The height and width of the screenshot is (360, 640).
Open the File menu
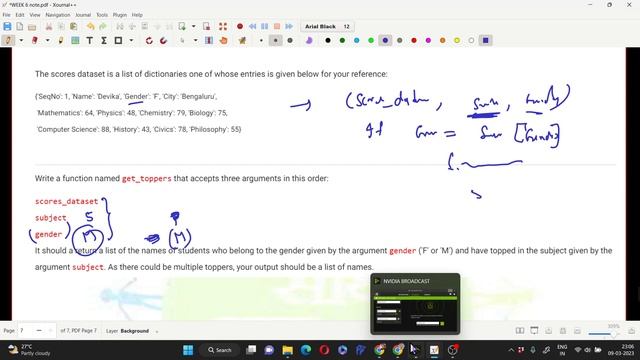click(x=6, y=15)
